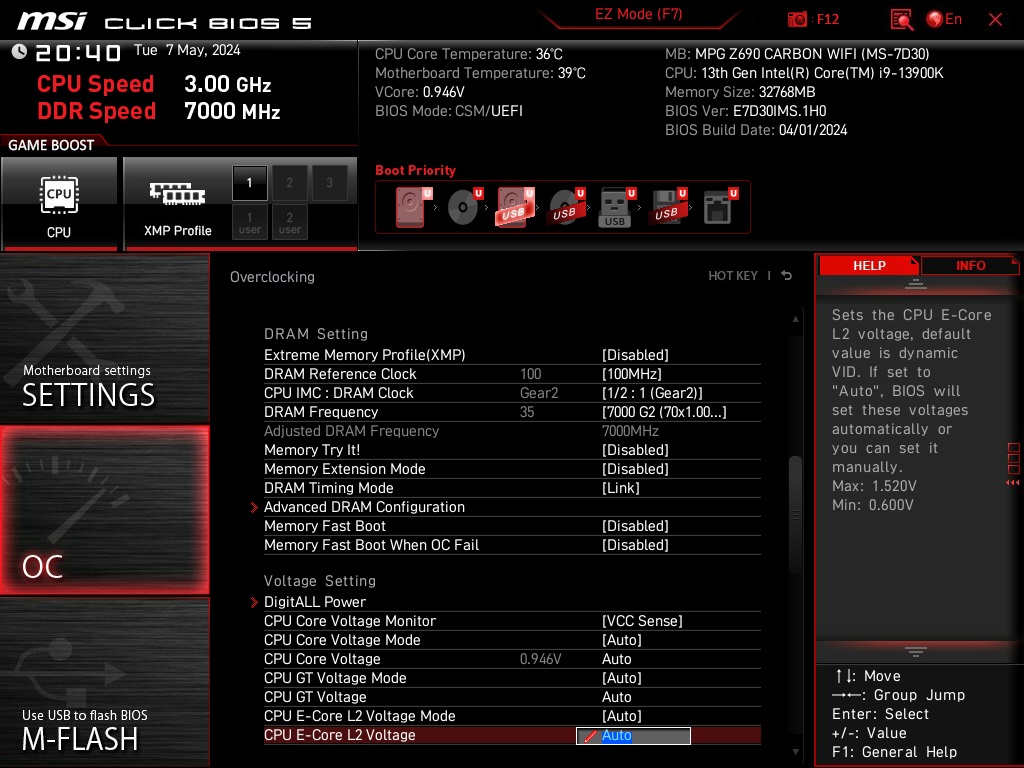Click the red arrows at the help panel's right edge
This screenshot has height=768, width=1024.
[1013, 483]
